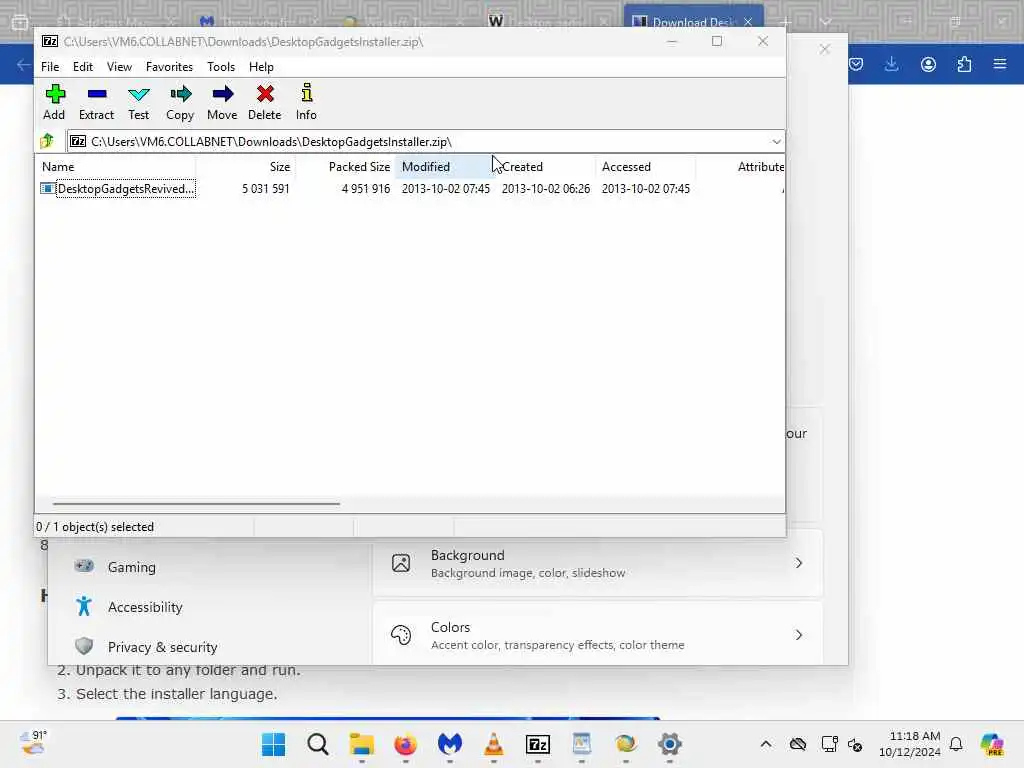Sort by the Created column header
Screen dimensions: 1024x768
[x=545, y=167]
